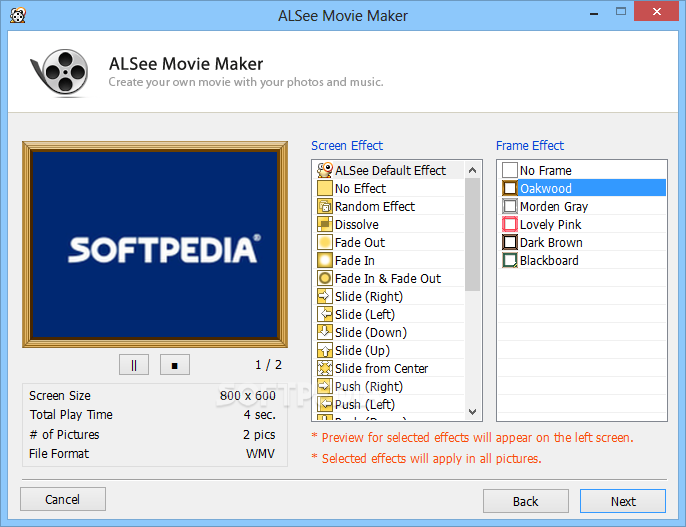Click the Fade Out effect icon
Image resolution: width=686 pixels, height=527 pixels.
pos(325,242)
